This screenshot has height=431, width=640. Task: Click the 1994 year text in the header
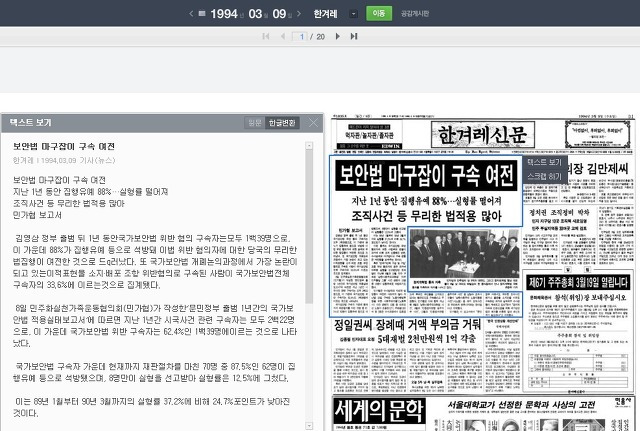point(224,14)
